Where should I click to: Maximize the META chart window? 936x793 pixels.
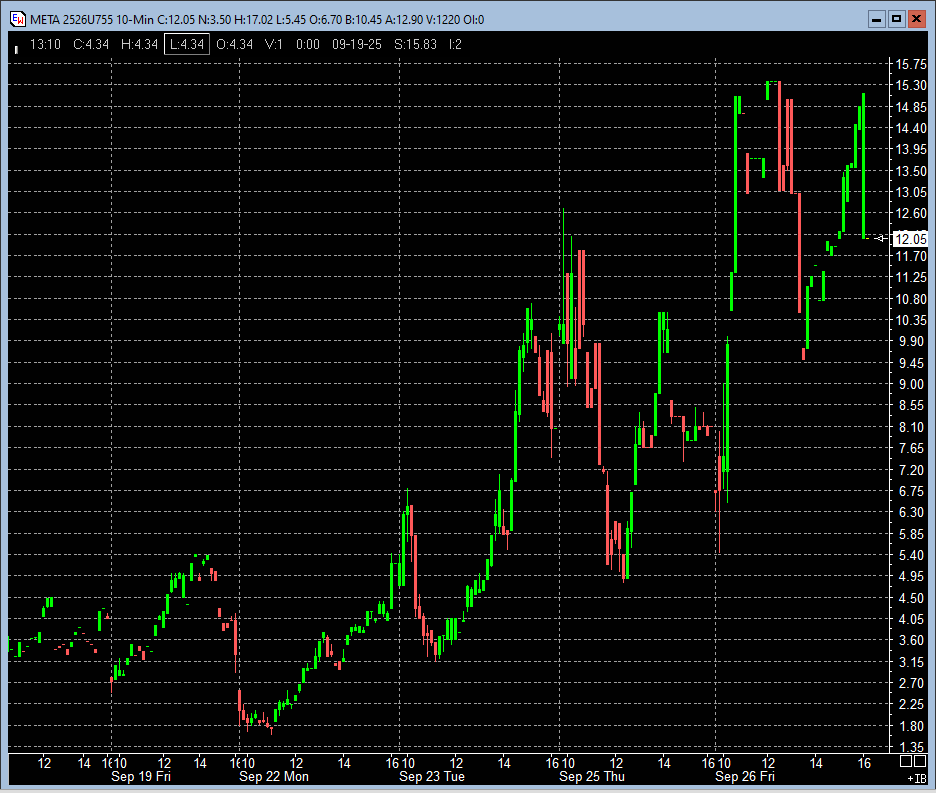(x=897, y=18)
